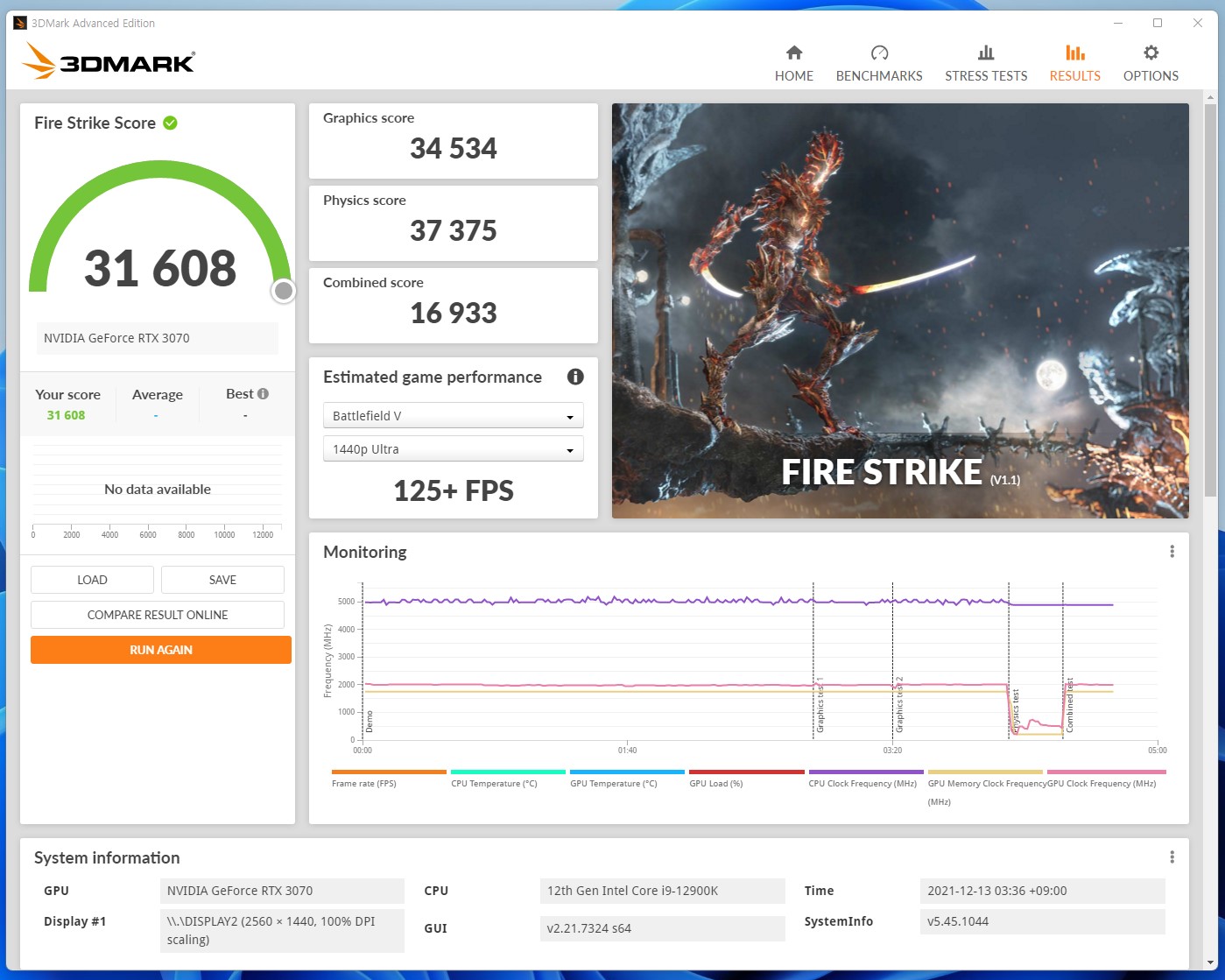Image resolution: width=1225 pixels, height=980 pixels.
Task: Click the CPU value 12th Gen Intel Core i9-12900K
Action: coord(661,891)
